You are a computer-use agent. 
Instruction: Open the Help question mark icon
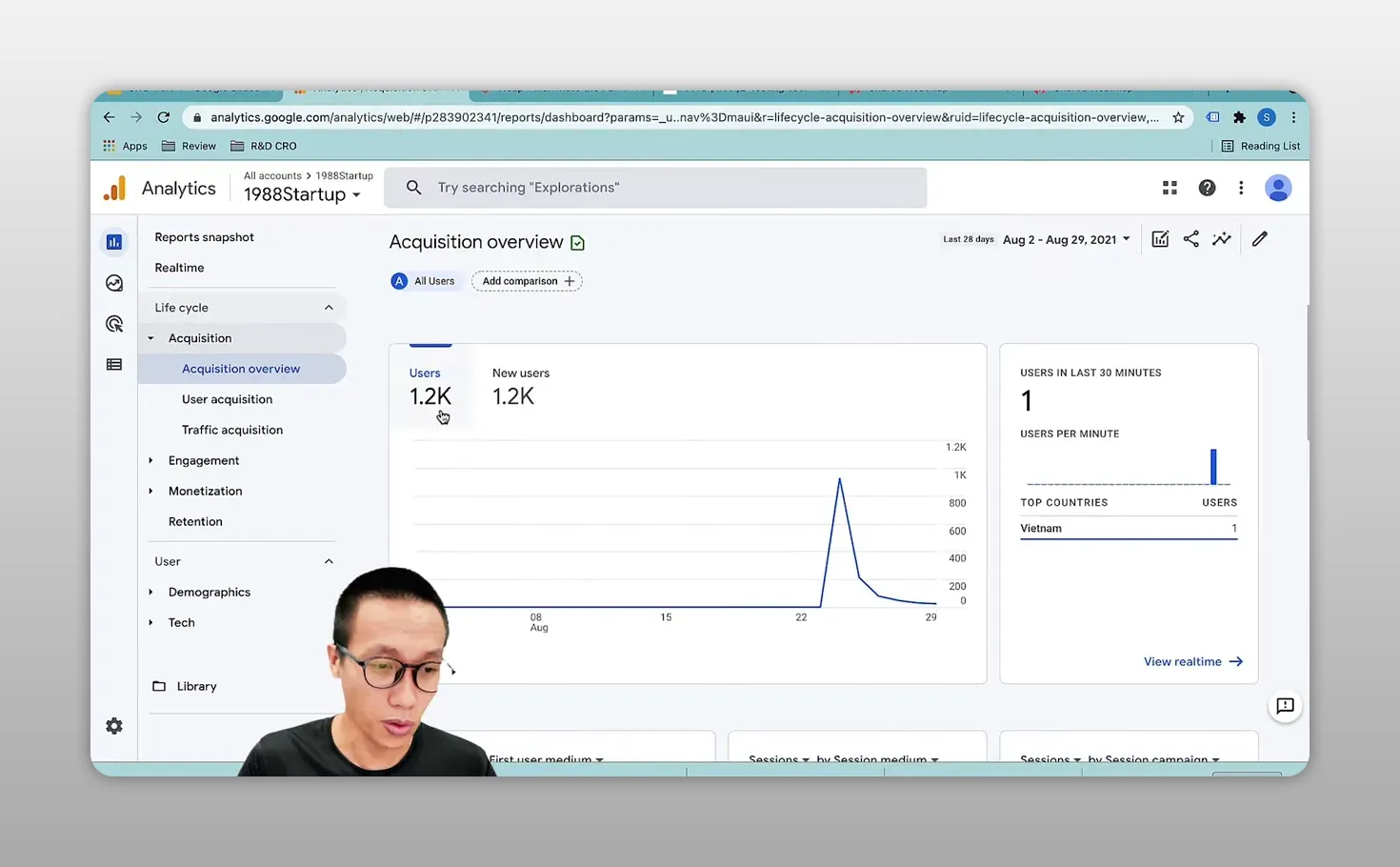pyautogui.click(x=1207, y=188)
